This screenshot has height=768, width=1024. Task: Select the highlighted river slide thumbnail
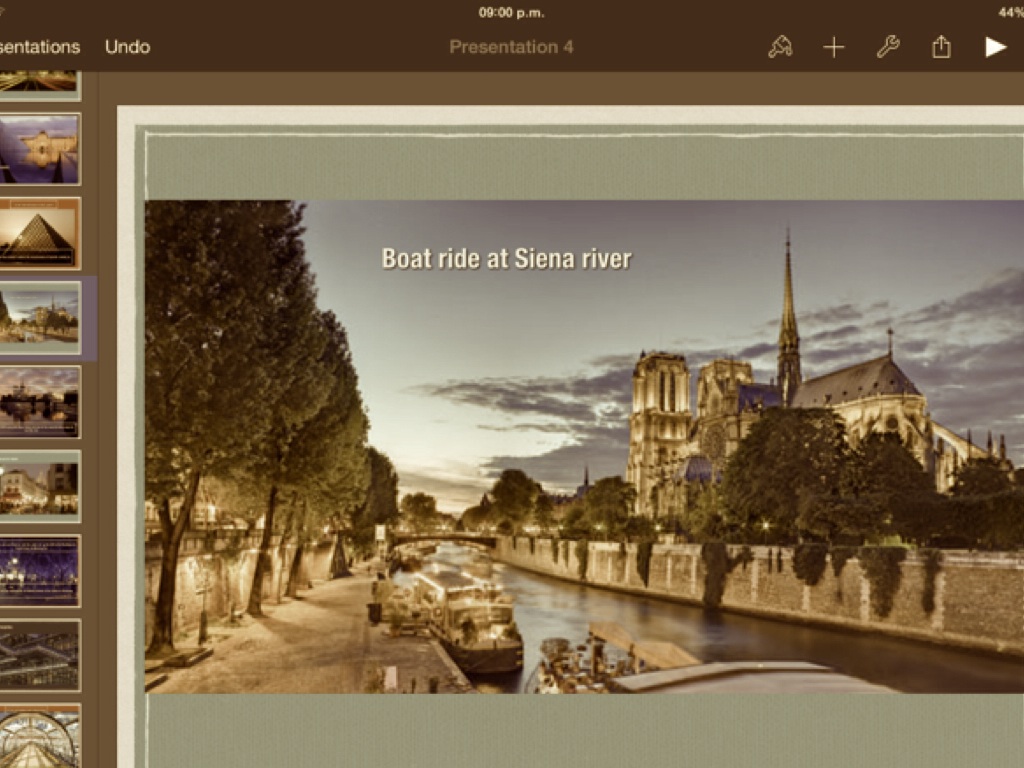pyautogui.click(x=39, y=318)
